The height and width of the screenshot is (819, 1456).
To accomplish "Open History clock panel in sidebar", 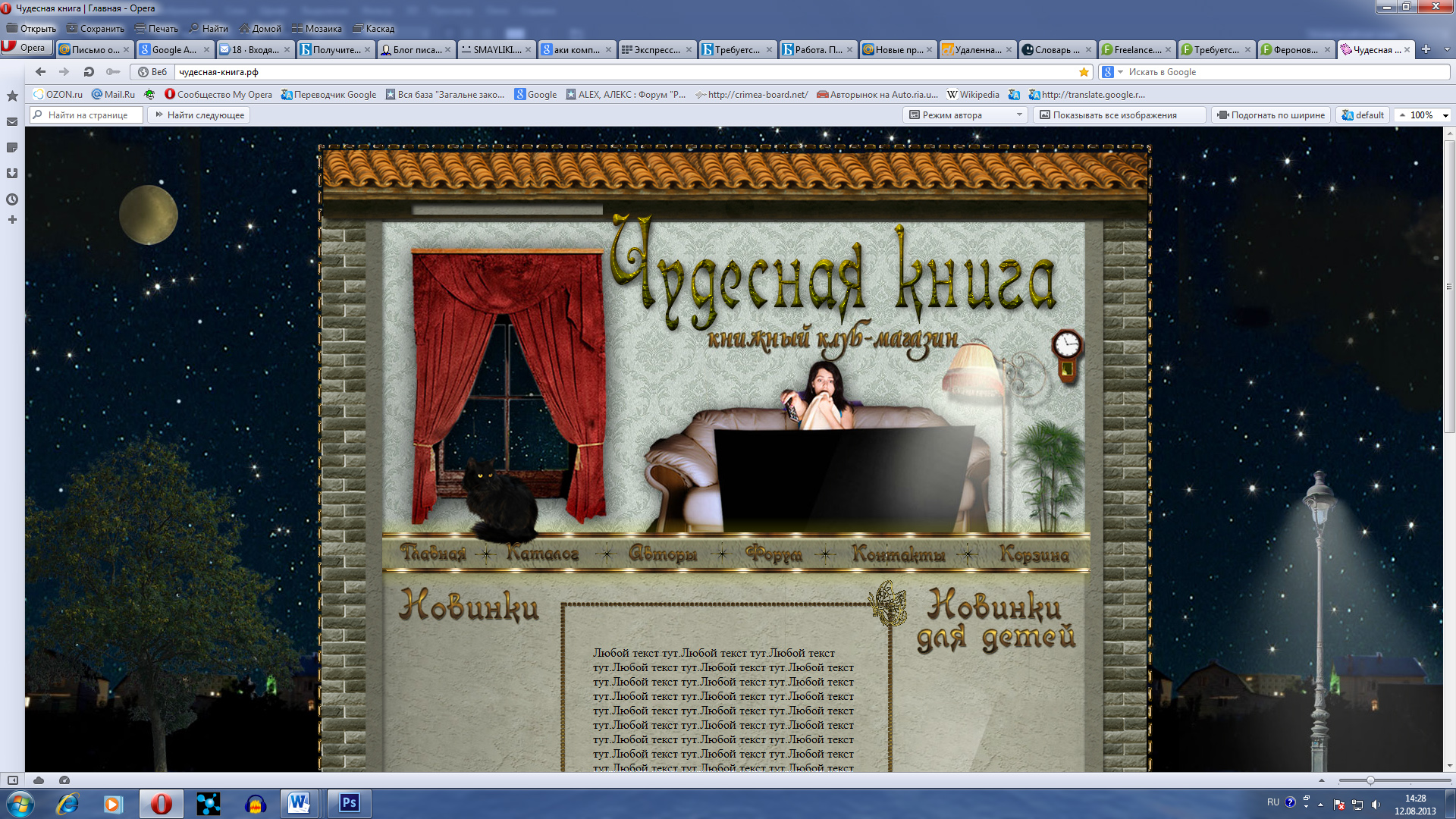I will coord(12,199).
